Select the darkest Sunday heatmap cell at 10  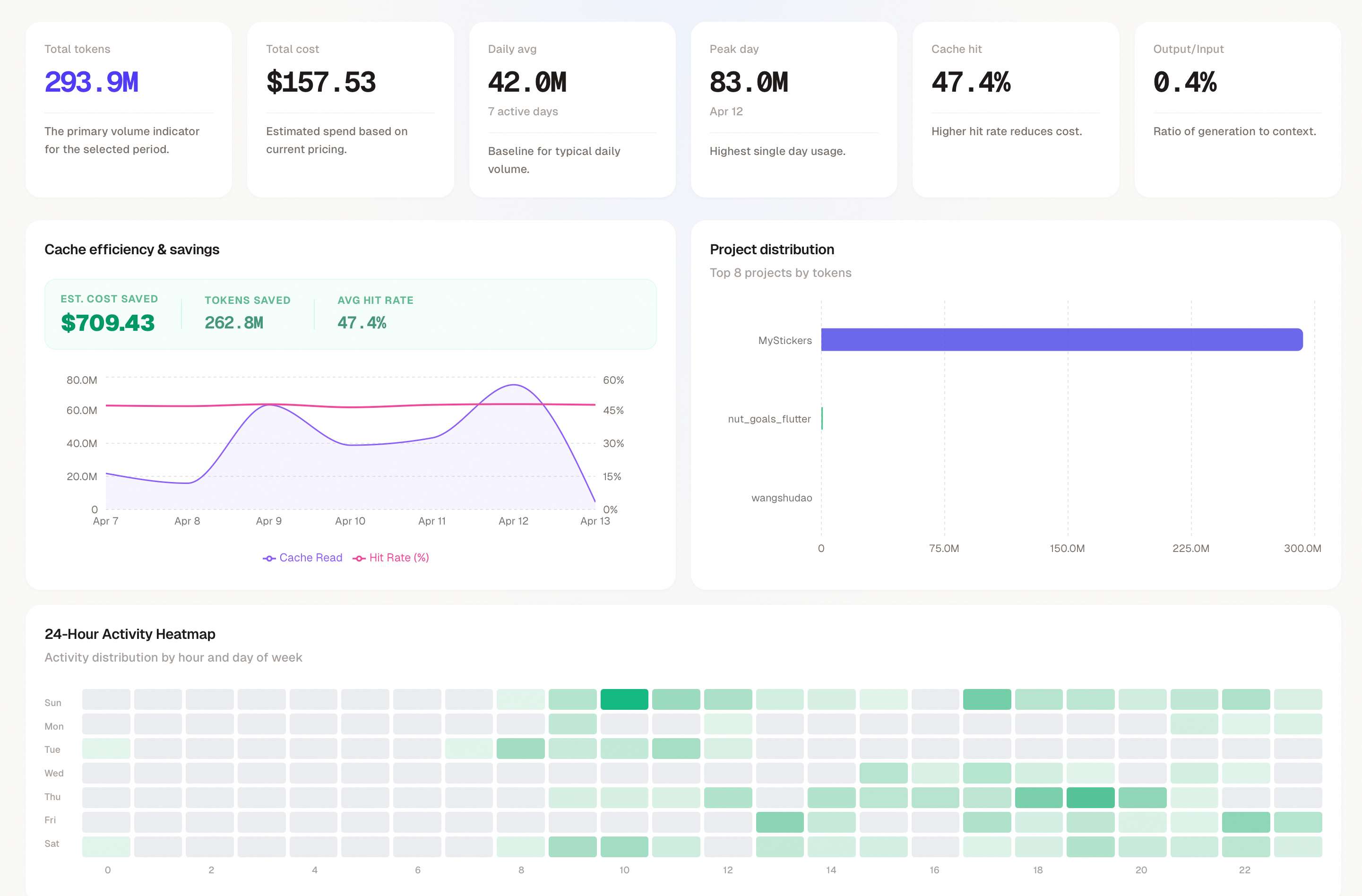coord(624,699)
